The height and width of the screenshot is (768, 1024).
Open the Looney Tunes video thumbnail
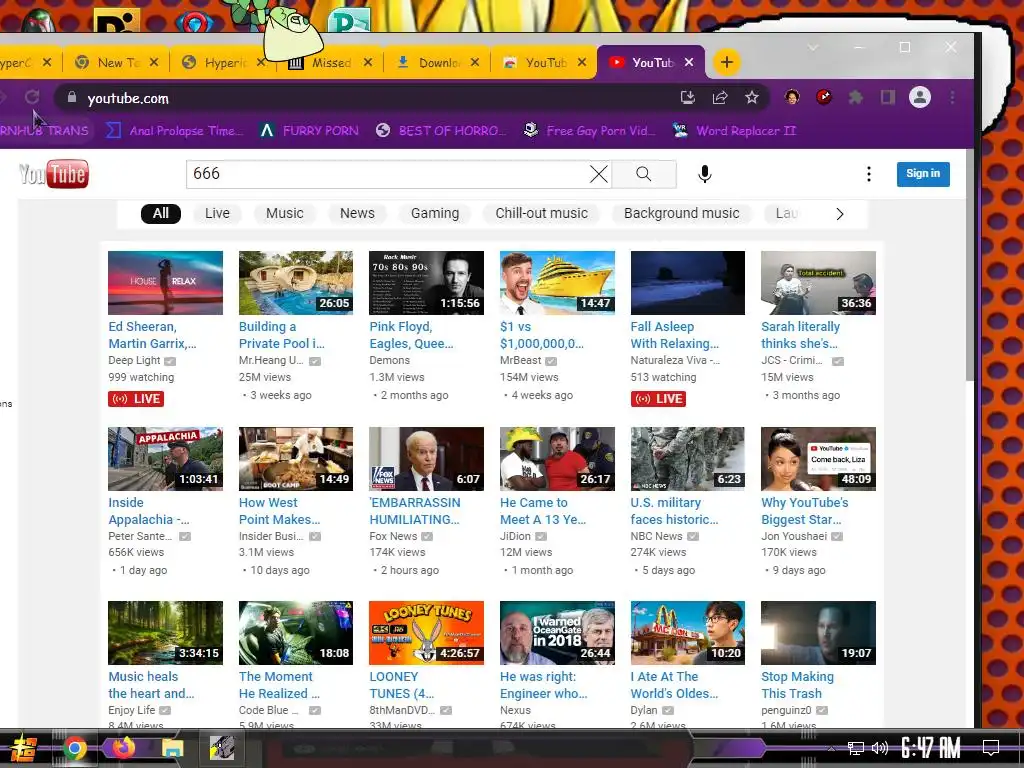(x=426, y=633)
